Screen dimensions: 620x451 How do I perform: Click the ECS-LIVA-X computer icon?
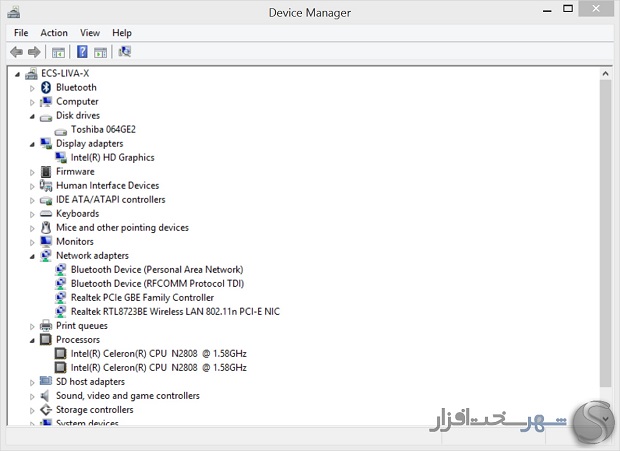coord(31,74)
